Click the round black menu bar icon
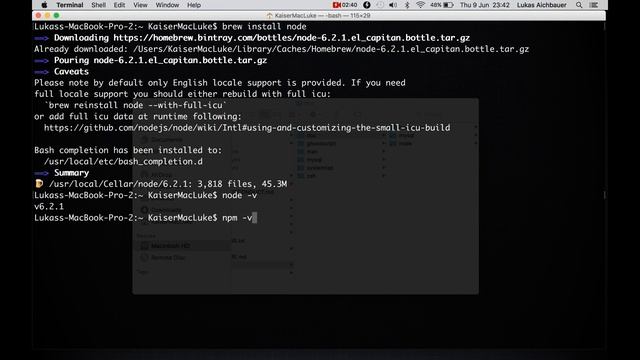 click(367, 5)
